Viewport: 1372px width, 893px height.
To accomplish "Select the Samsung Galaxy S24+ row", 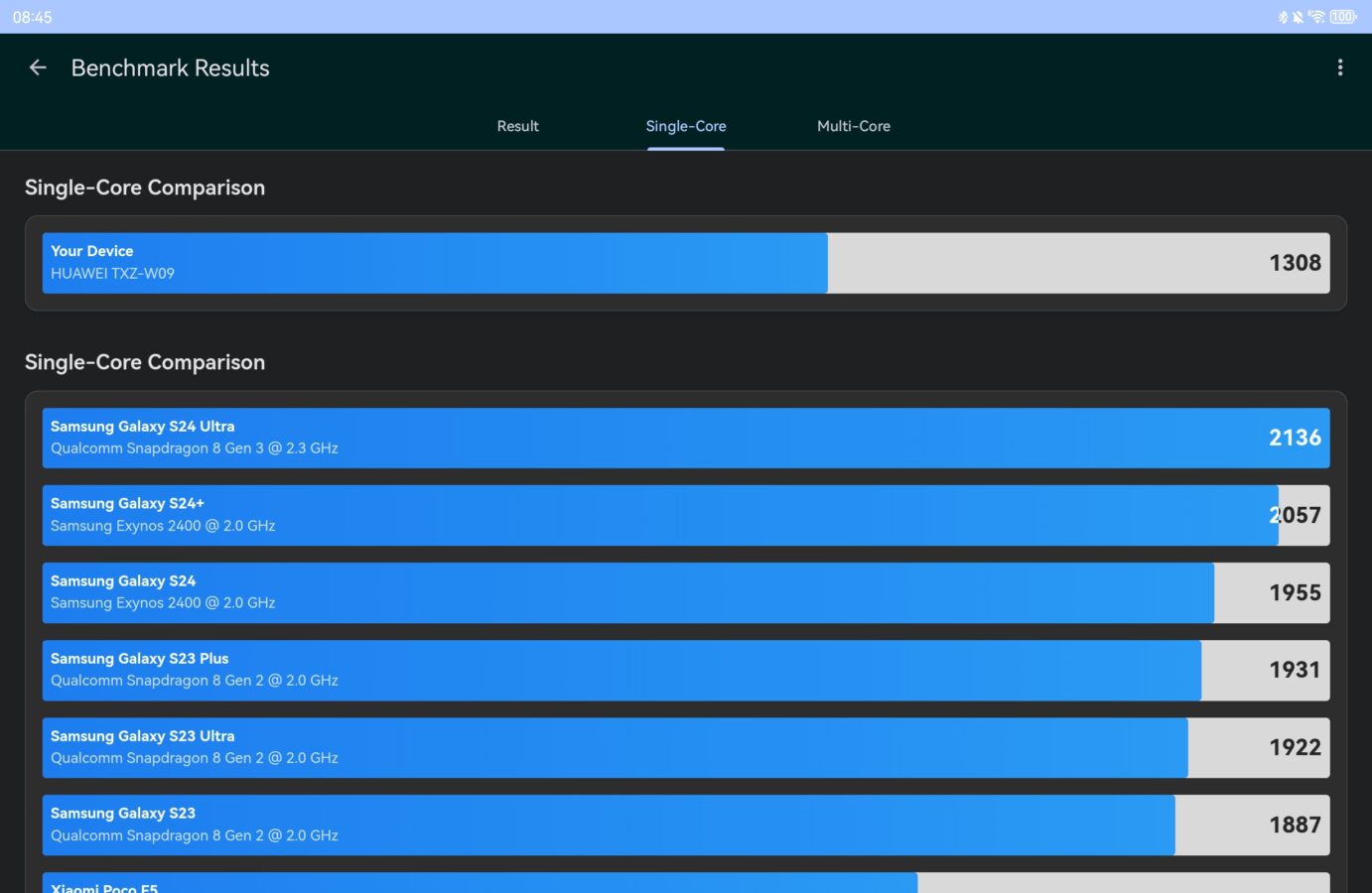I will coord(686,515).
